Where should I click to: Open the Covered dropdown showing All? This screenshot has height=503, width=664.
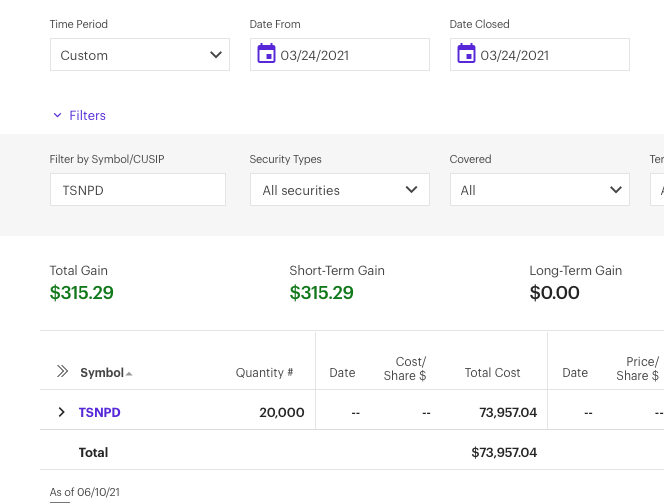pos(540,190)
